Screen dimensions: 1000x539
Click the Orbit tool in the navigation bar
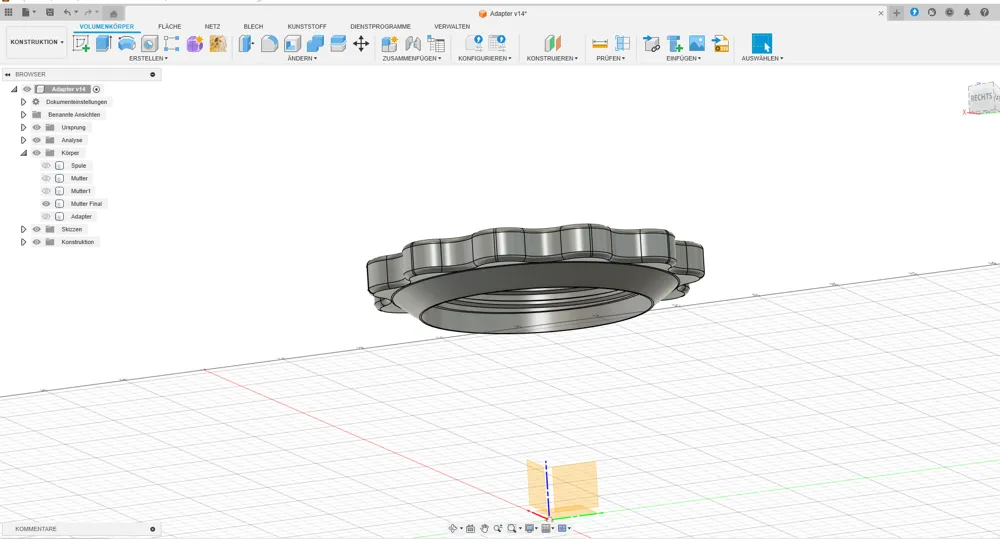(x=453, y=528)
